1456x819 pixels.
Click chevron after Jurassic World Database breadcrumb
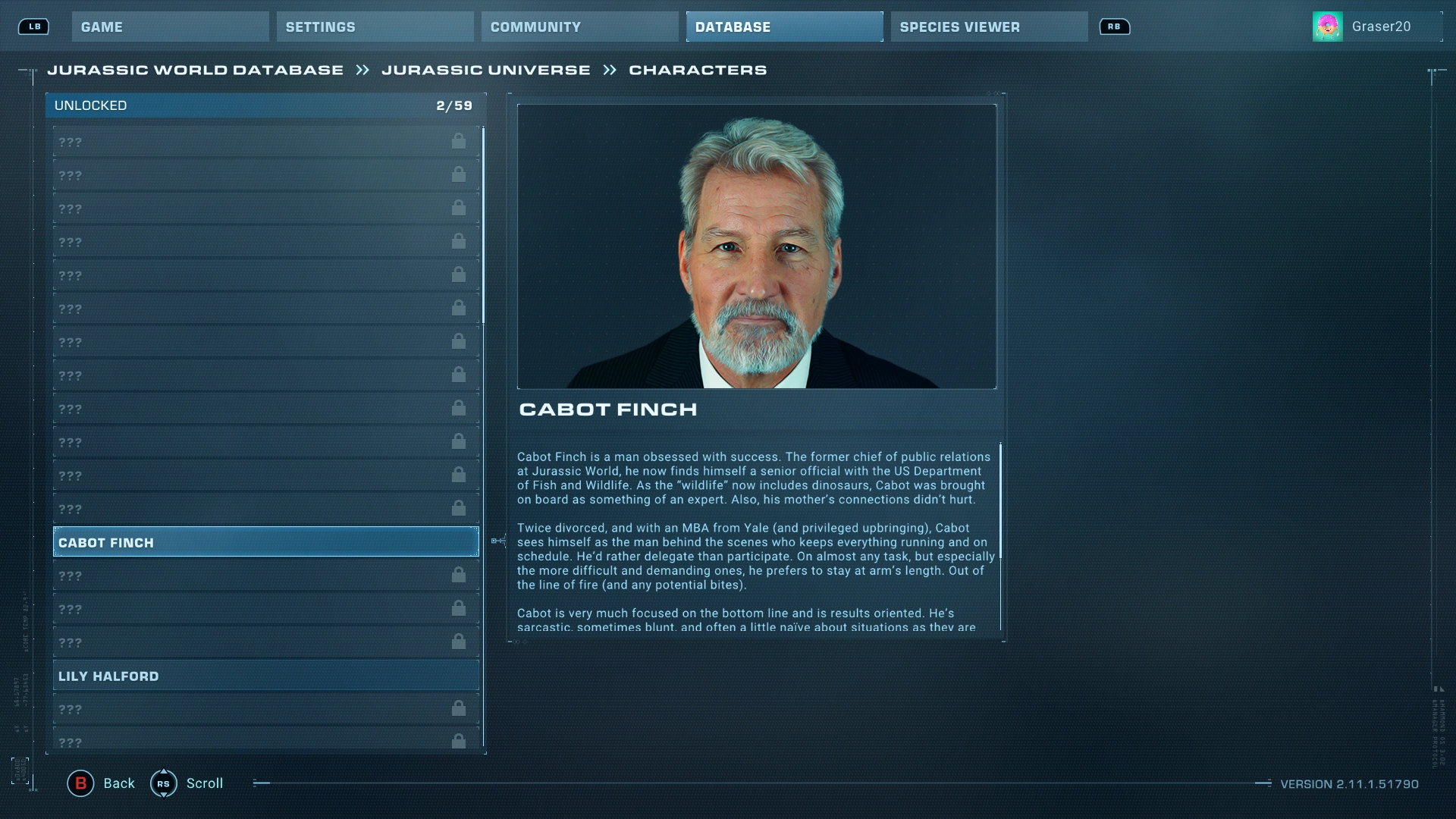[362, 70]
